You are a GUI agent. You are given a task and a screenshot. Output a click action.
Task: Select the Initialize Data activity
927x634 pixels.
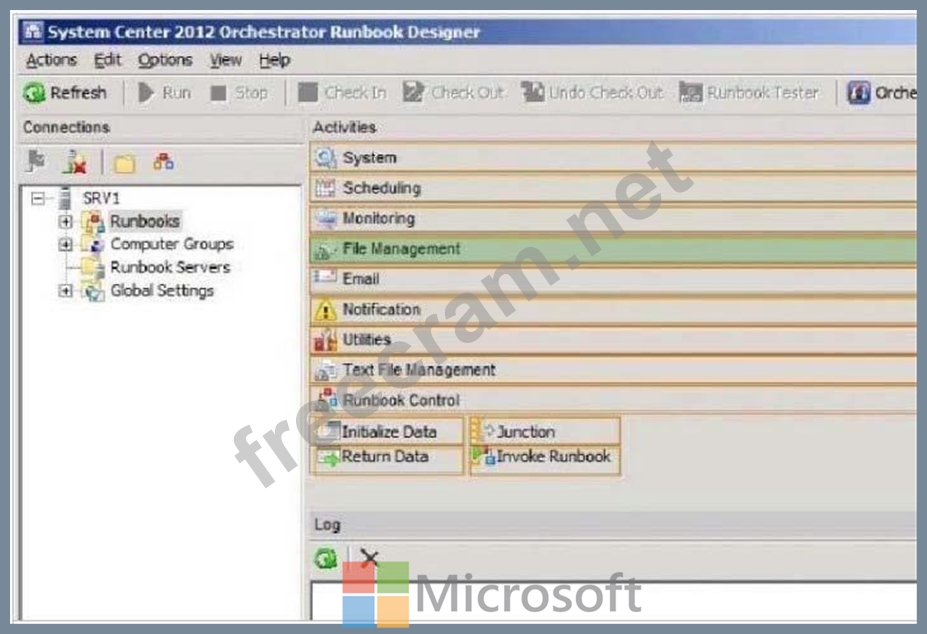[x=388, y=432]
